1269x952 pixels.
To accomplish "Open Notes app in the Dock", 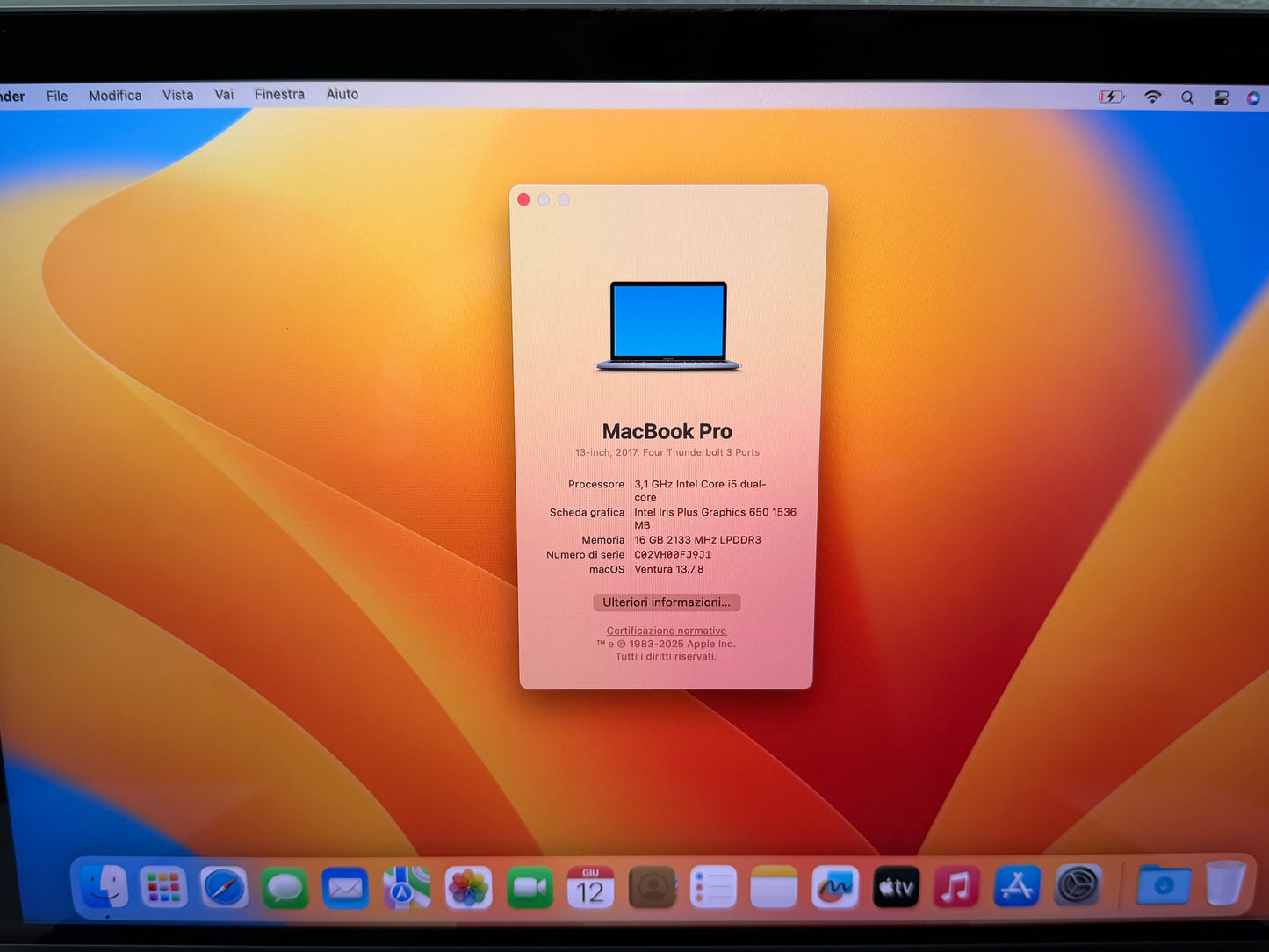I will (x=774, y=888).
